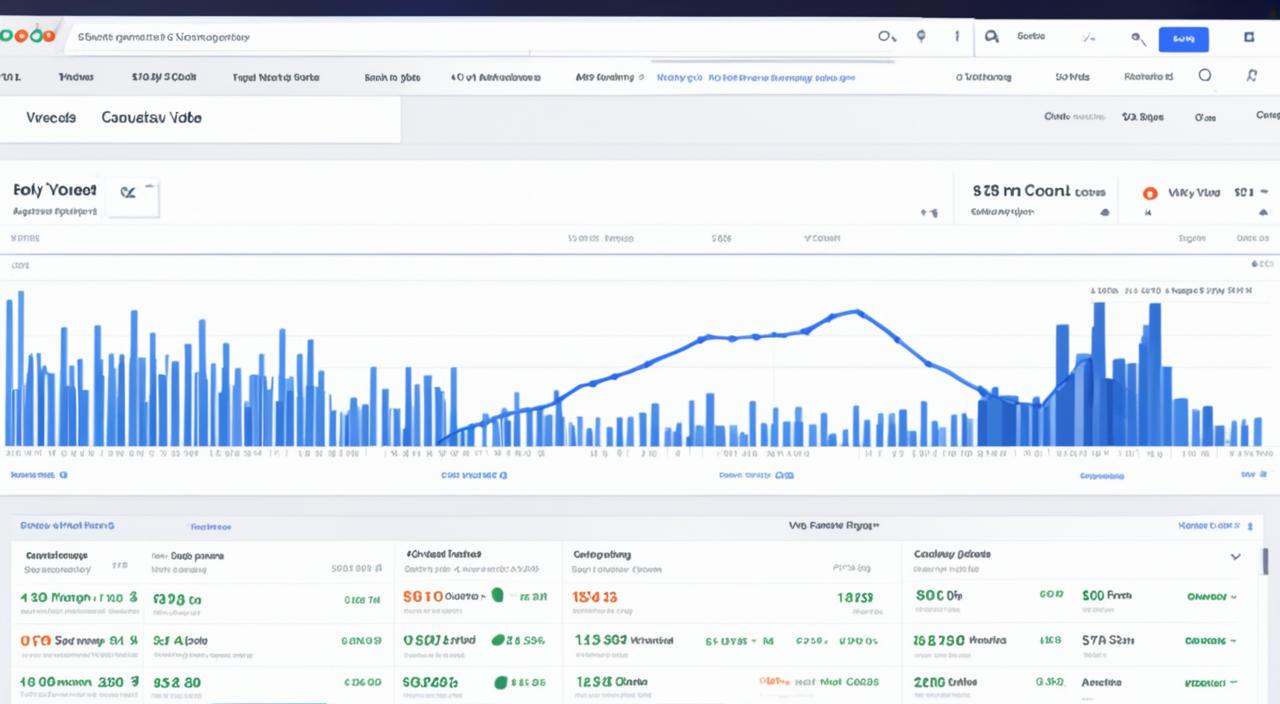Image resolution: width=1280 pixels, height=704 pixels.
Task: Click the blue link below the chart's right portion
Action: click(x=1102, y=477)
